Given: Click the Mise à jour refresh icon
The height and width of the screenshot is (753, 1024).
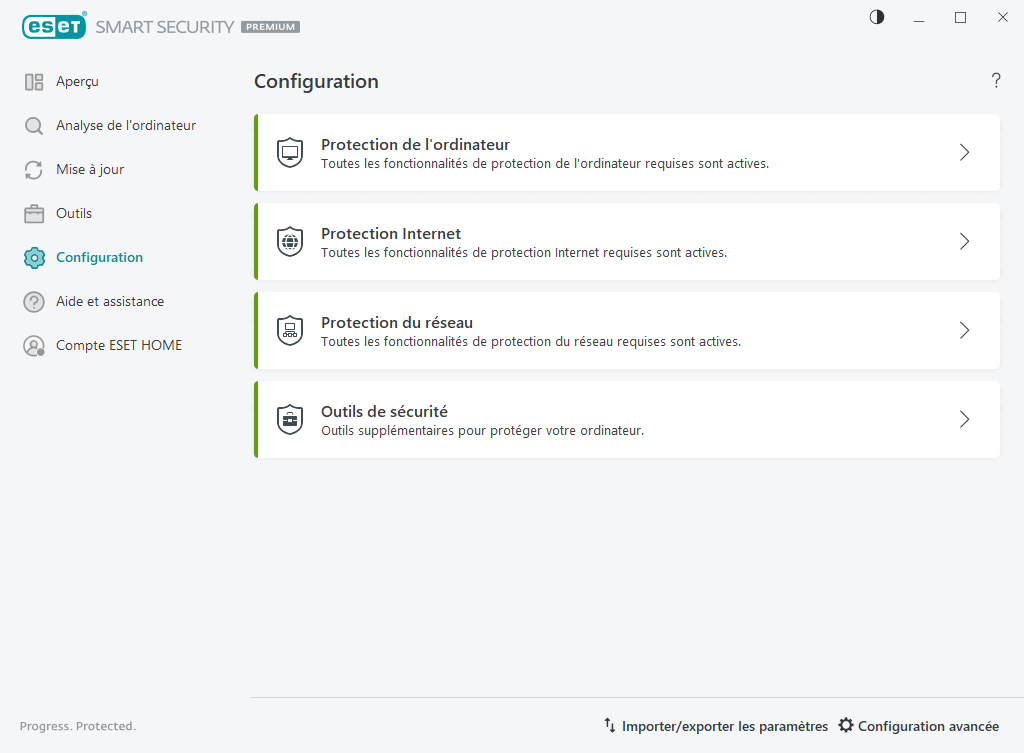Looking at the screenshot, I should point(34,169).
